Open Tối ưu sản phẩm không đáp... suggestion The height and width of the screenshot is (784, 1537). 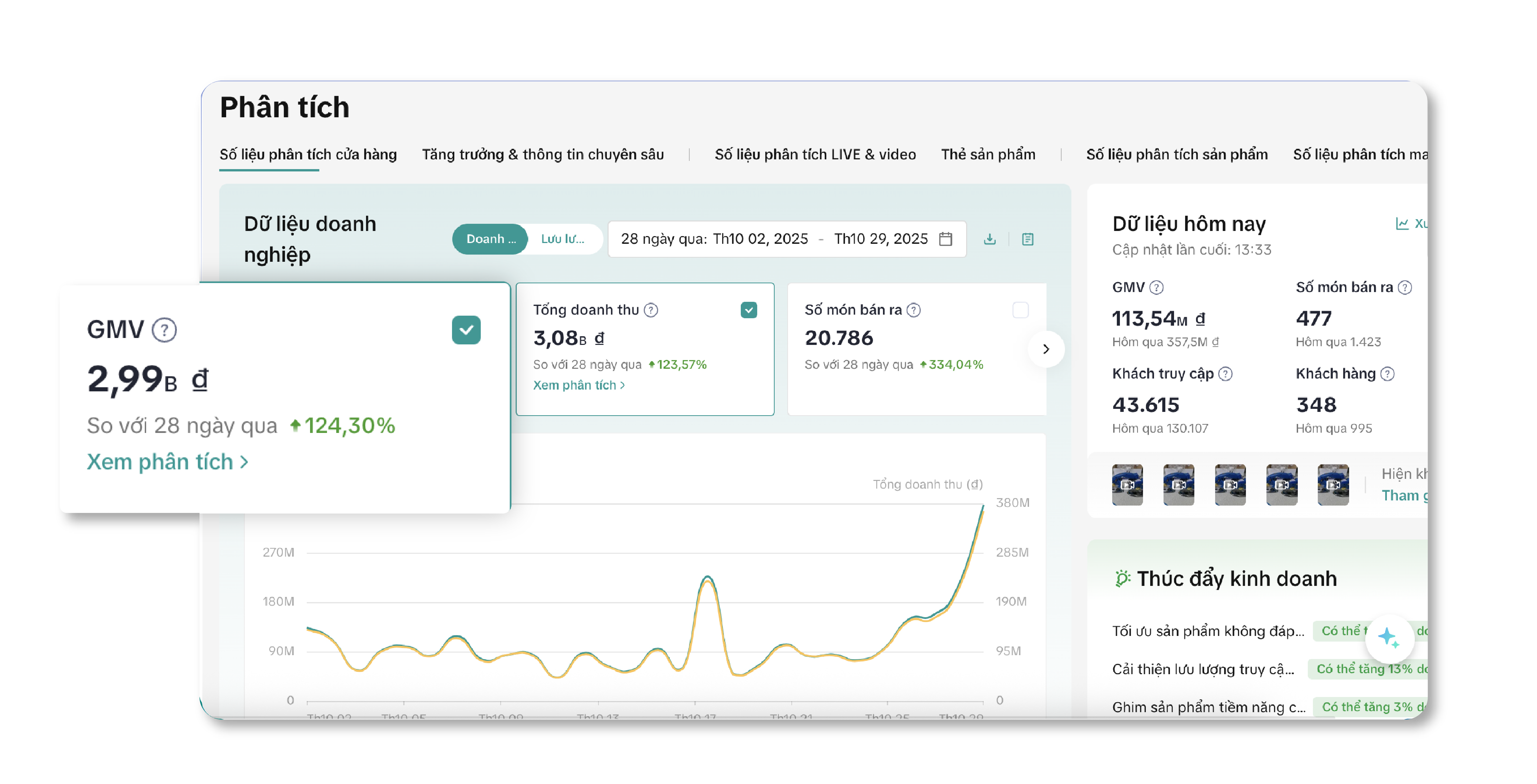[1208, 631]
